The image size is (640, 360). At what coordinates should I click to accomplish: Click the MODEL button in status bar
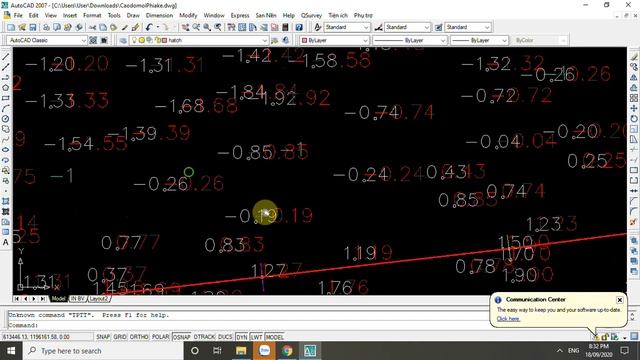coord(275,337)
